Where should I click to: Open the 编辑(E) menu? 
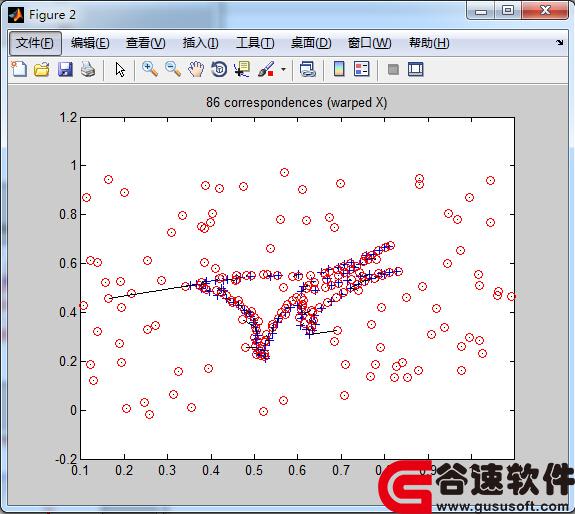pyautogui.click(x=90, y=43)
